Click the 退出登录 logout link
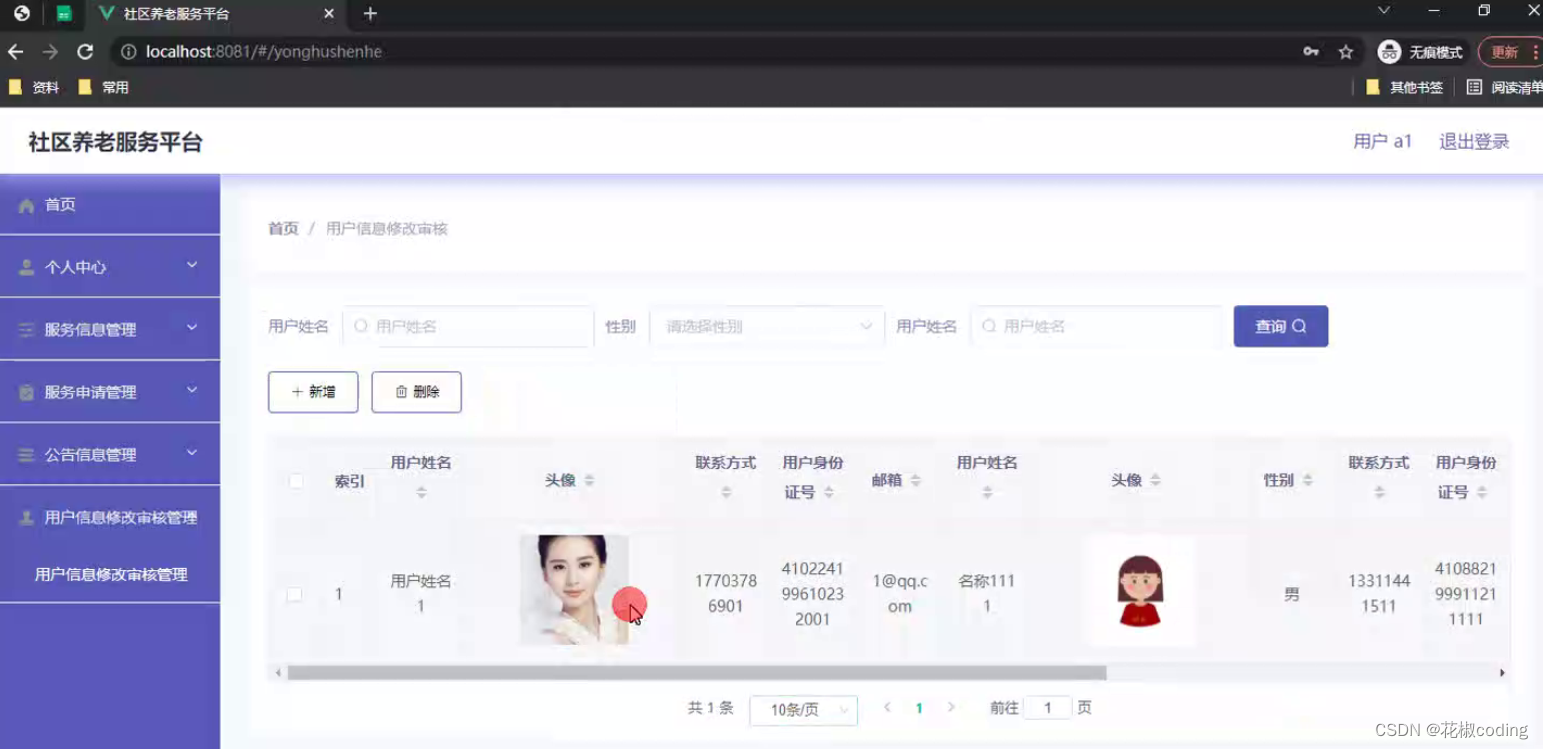Screen dimensions: 1543x749 click(x=1472, y=141)
